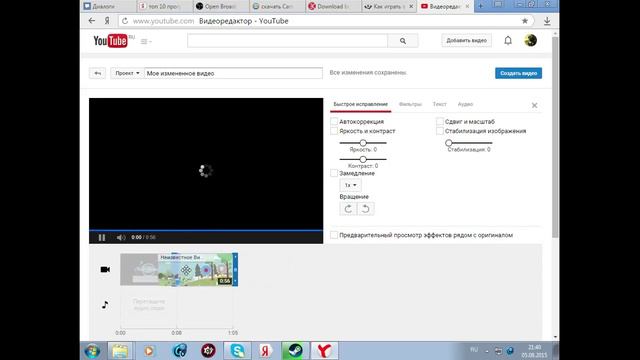Close the effects panel with X

point(534,105)
